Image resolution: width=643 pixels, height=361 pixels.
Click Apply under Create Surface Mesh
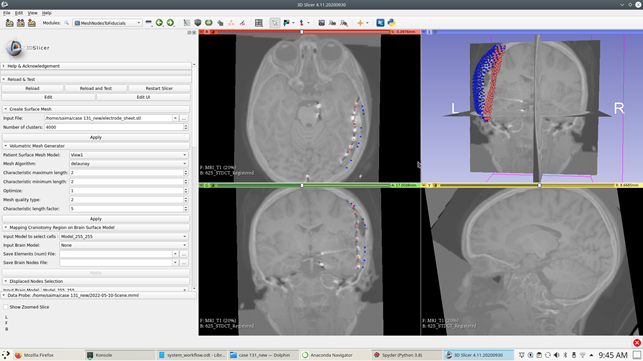(96, 137)
